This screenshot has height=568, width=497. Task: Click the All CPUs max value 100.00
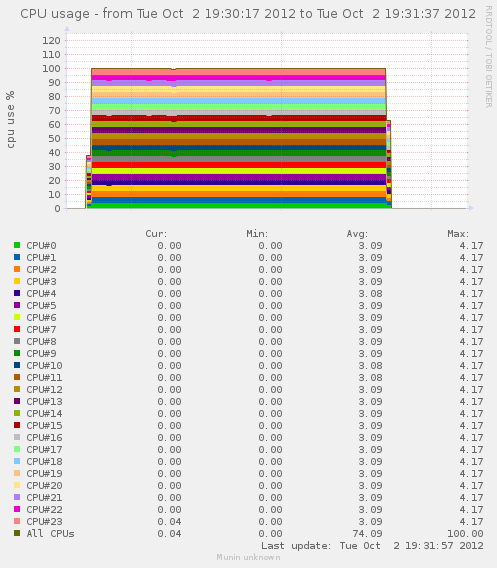coord(465,533)
